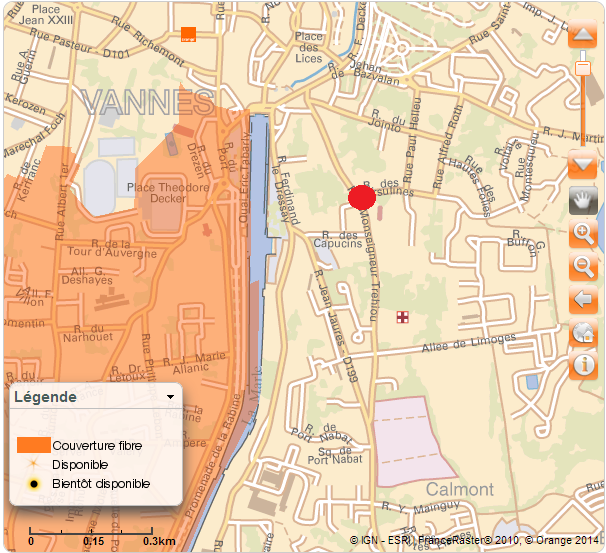The height and width of the screenshot is (553, 606).
Task: Click the zoom slider up arrow button
Action: 582,38
